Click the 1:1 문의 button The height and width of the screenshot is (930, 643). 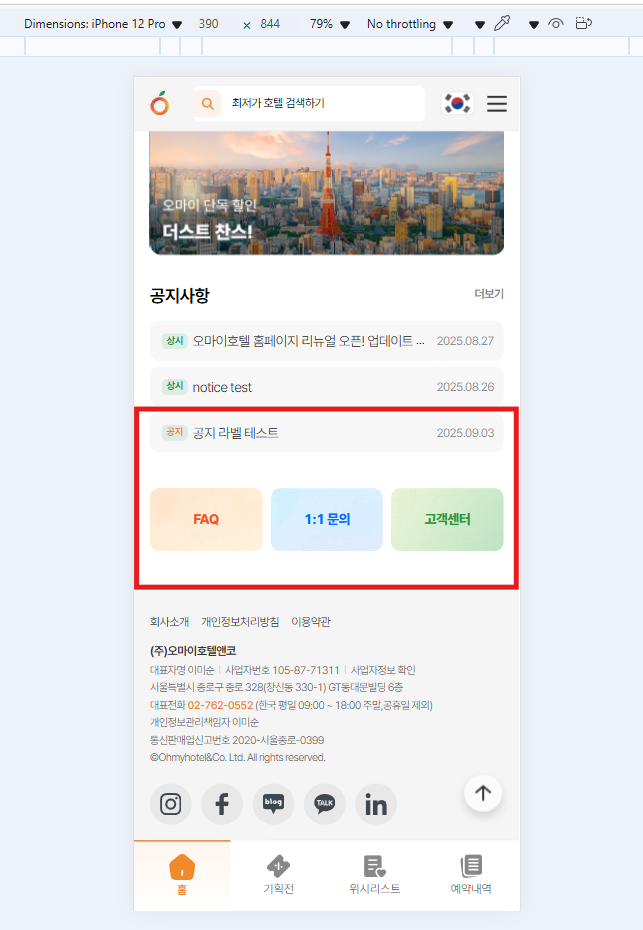[x=327, y=520]
